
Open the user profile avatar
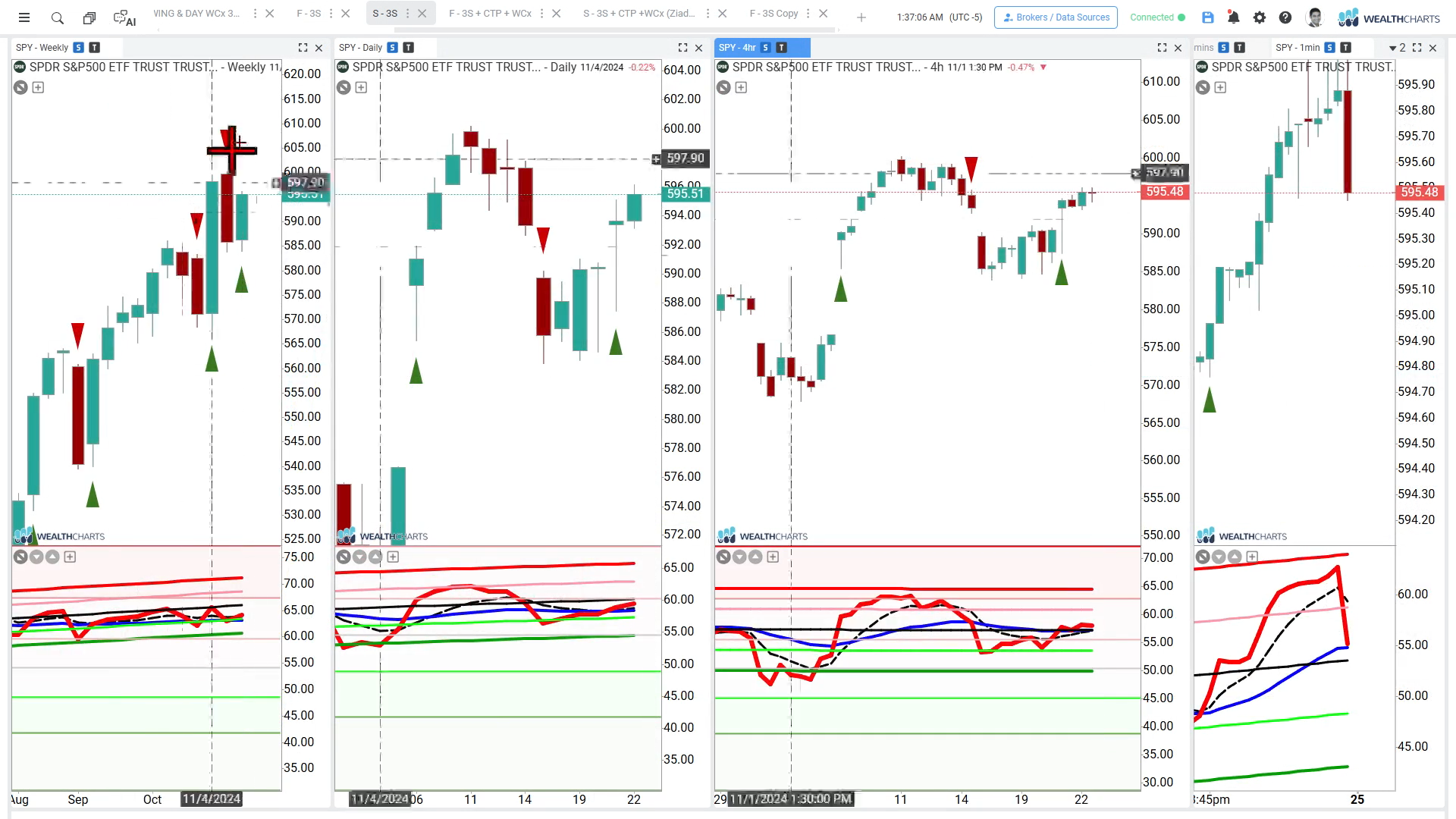click(1315, 17)
